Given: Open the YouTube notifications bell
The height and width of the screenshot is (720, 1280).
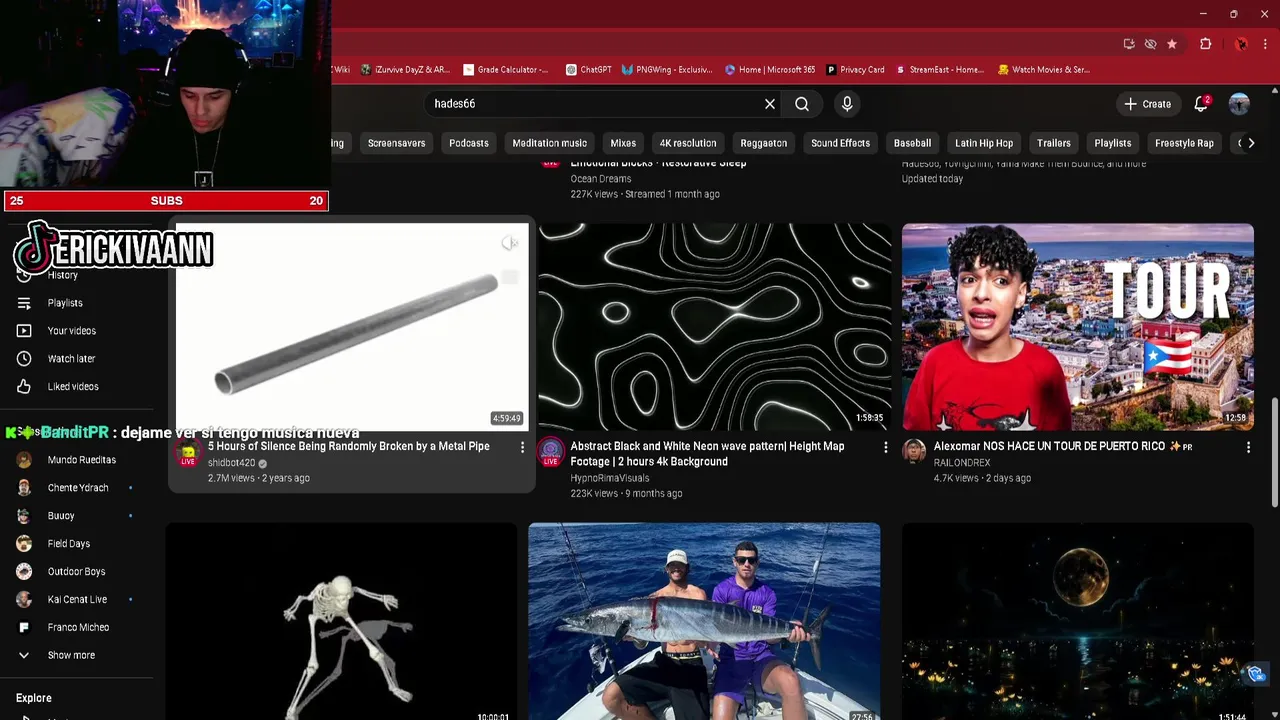Looking at the screenshot, I should click(x=1202, y=104).
